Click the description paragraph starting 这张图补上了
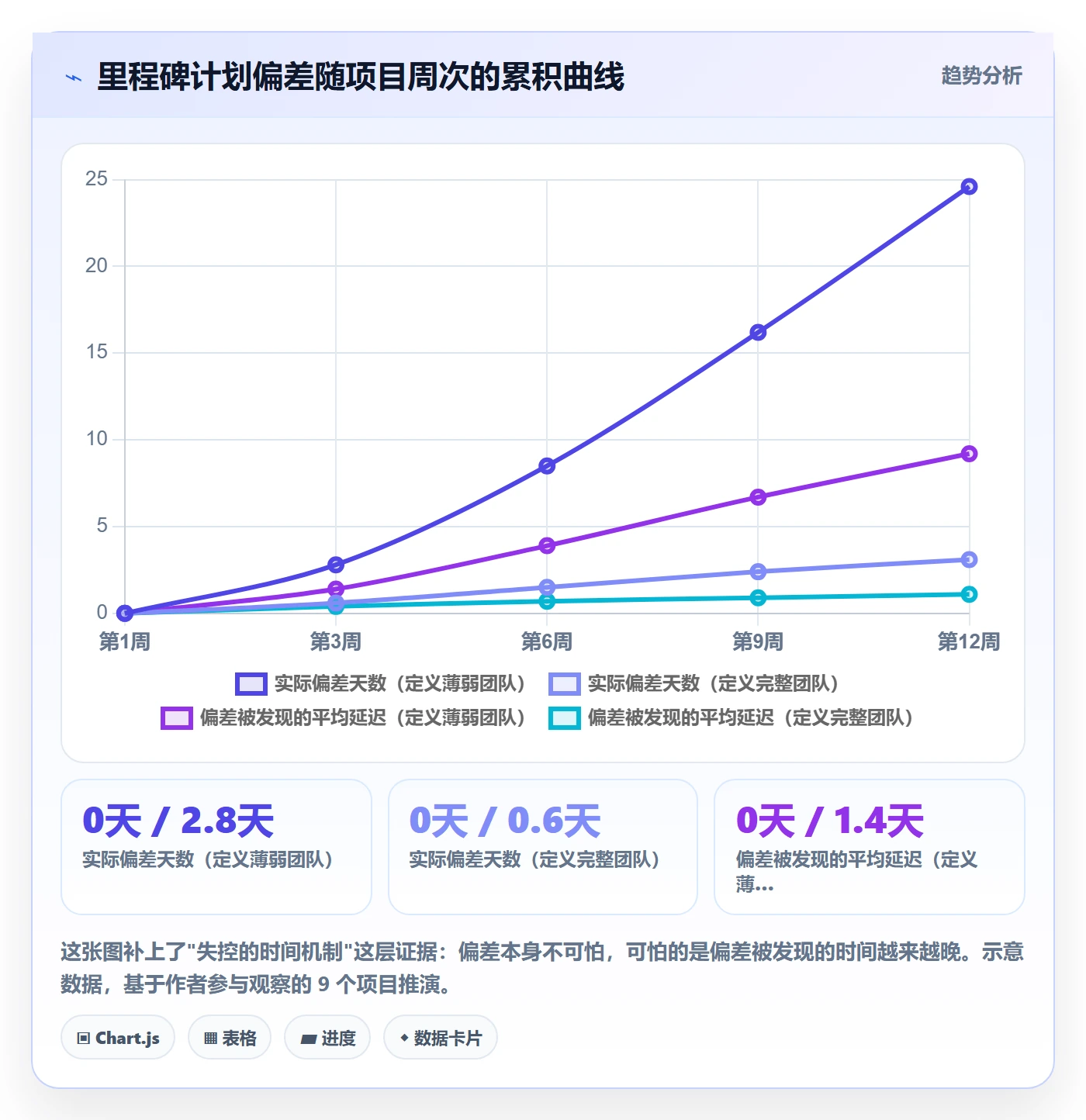The image size is (1086, 1120). (542, 968)
